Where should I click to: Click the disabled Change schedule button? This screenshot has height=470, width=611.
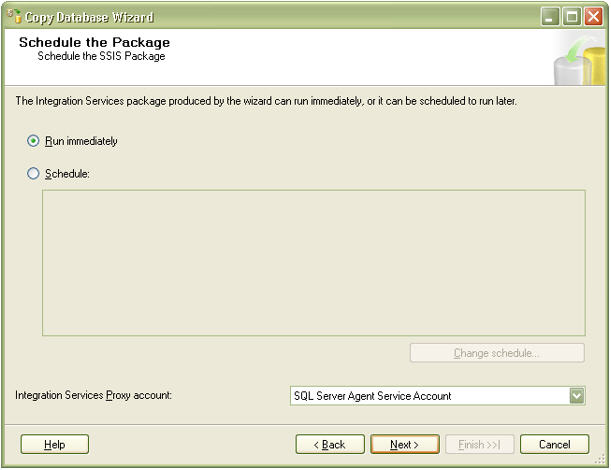[497, 353]
